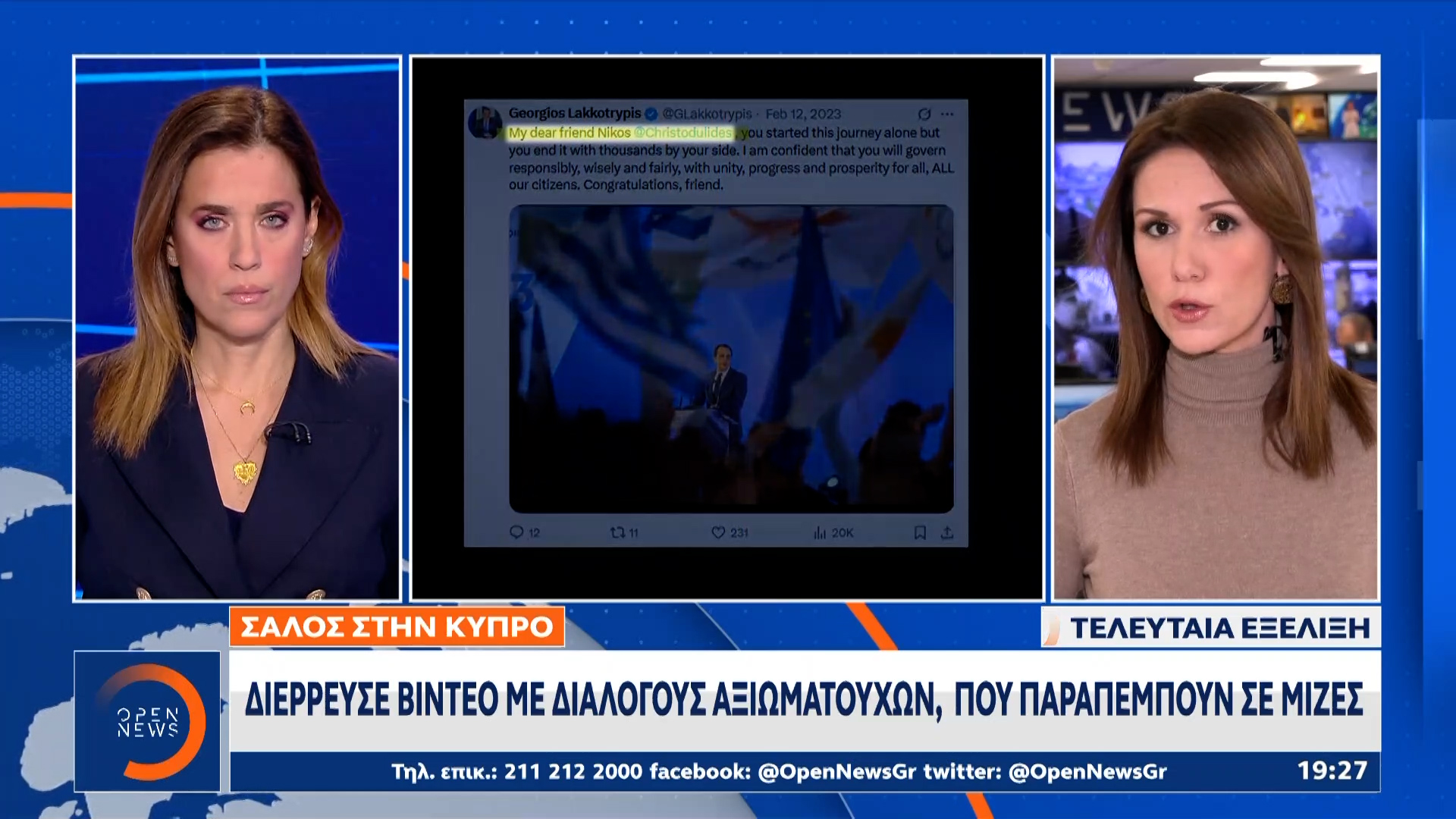Open the flag rally image in the tweet
The width and height of the screenshot is (1456, 819).
[731, 359]
